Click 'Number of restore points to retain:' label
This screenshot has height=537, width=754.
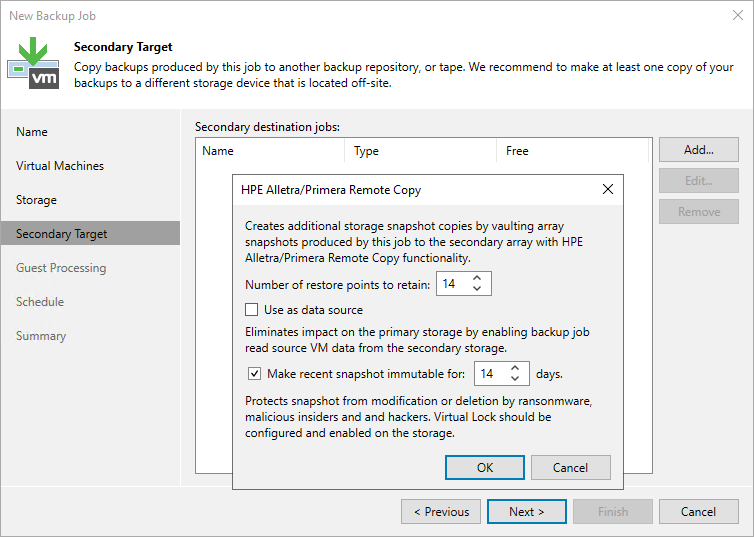pos(338,285)
